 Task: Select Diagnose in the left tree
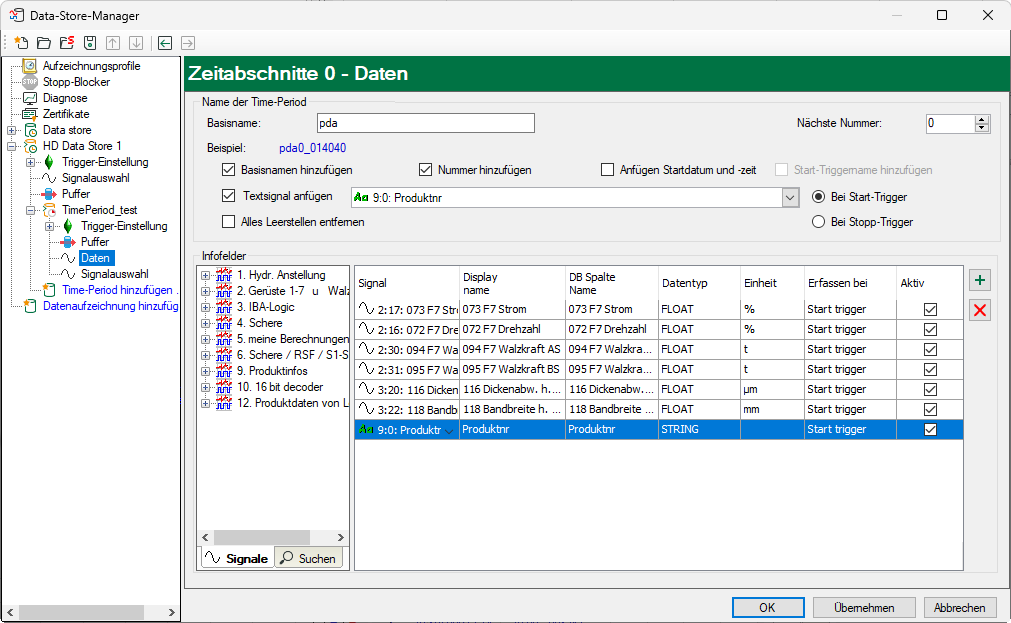click(64, 98)
